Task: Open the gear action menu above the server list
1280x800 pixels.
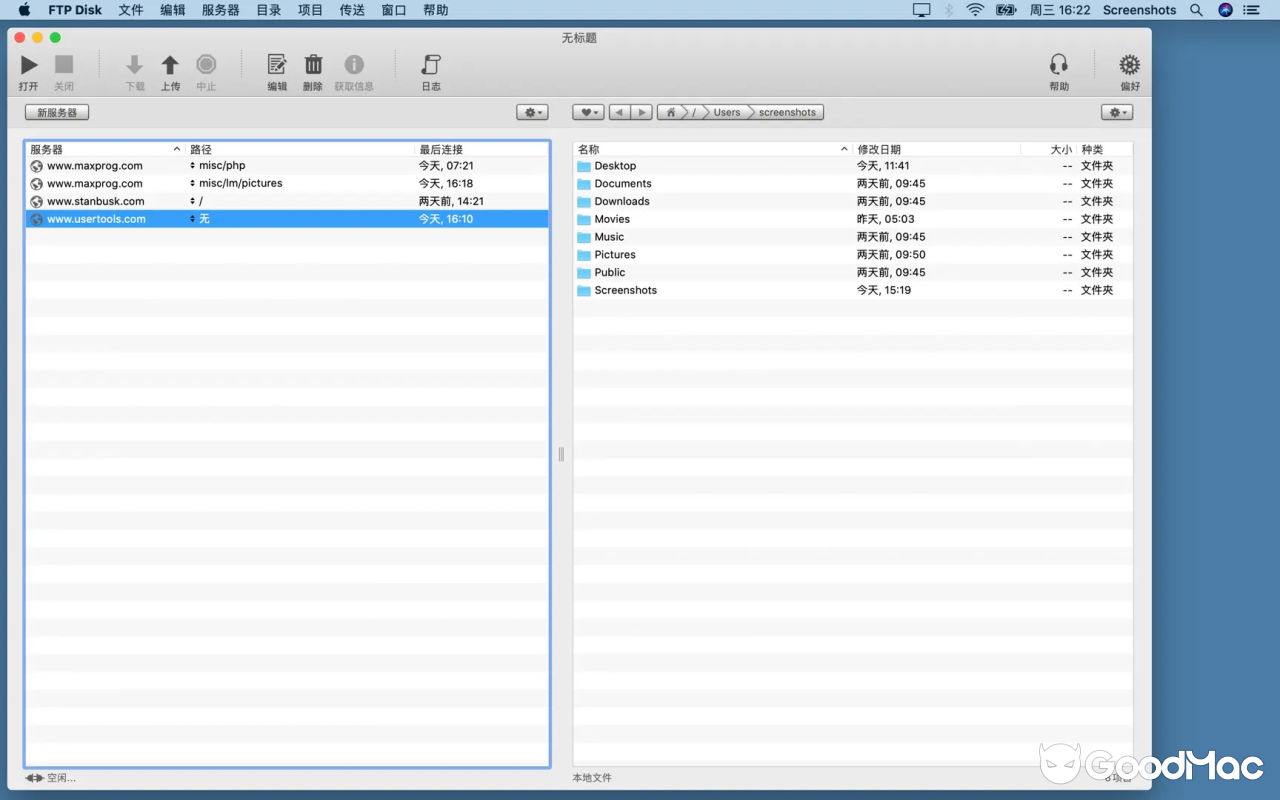Action: (532, 112)
